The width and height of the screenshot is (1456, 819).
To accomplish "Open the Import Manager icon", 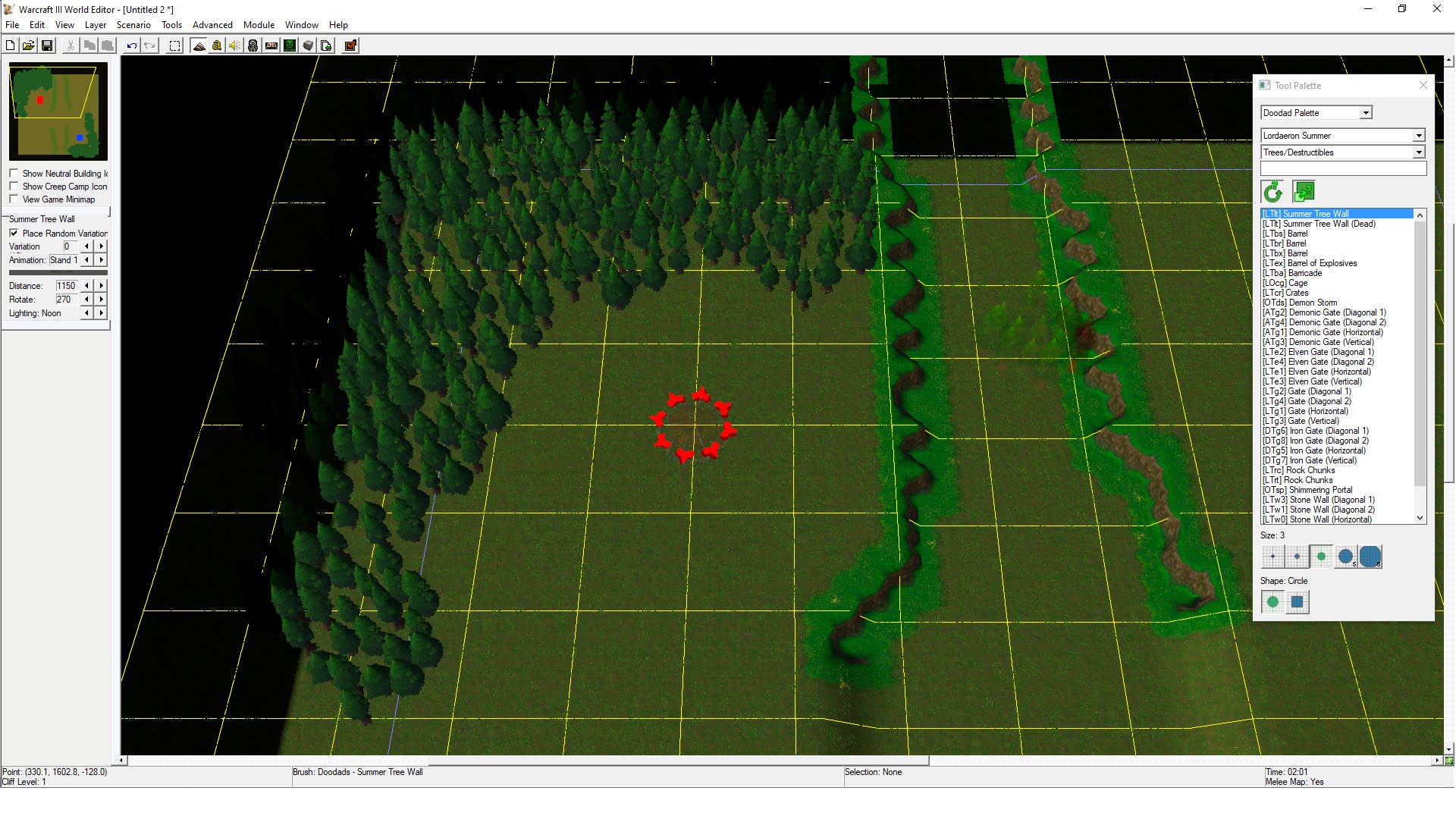I will coord(326,46).
